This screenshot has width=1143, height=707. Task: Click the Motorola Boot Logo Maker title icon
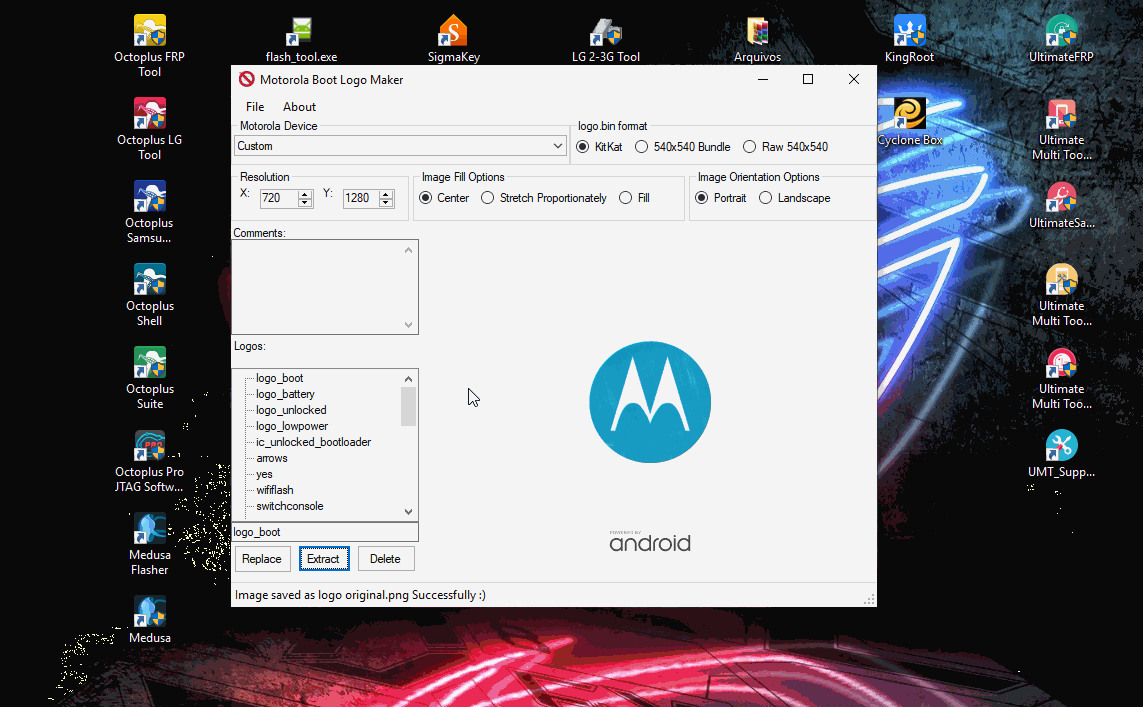246,79
